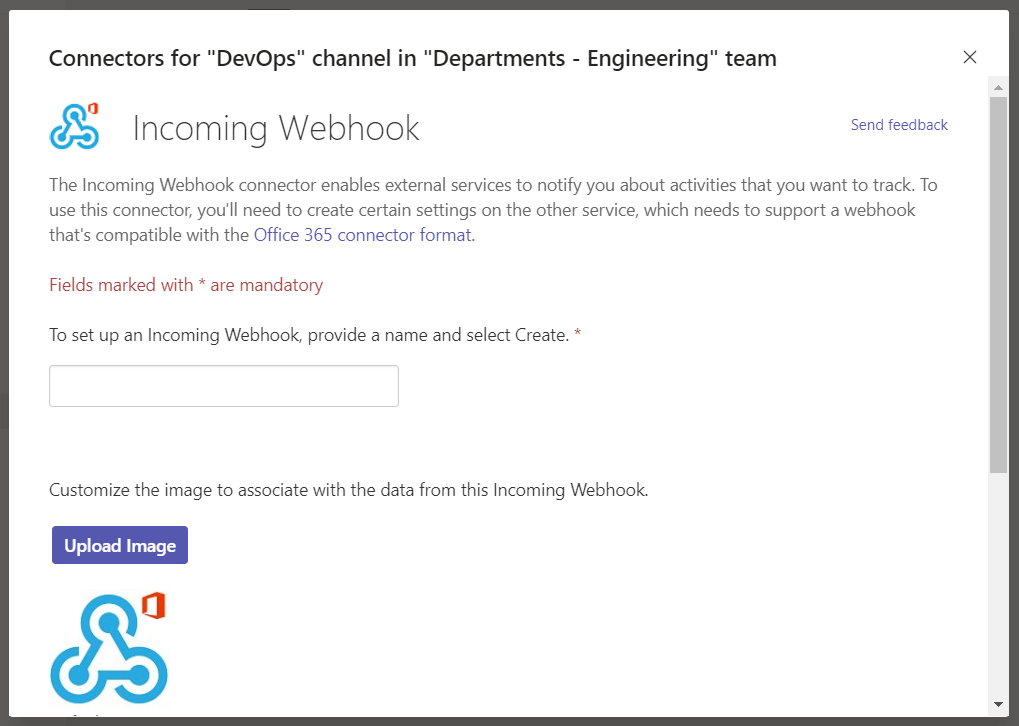1019x726 pixels.
Task: Close the Connectors dialog with the X
Action: tap(969, 57)
